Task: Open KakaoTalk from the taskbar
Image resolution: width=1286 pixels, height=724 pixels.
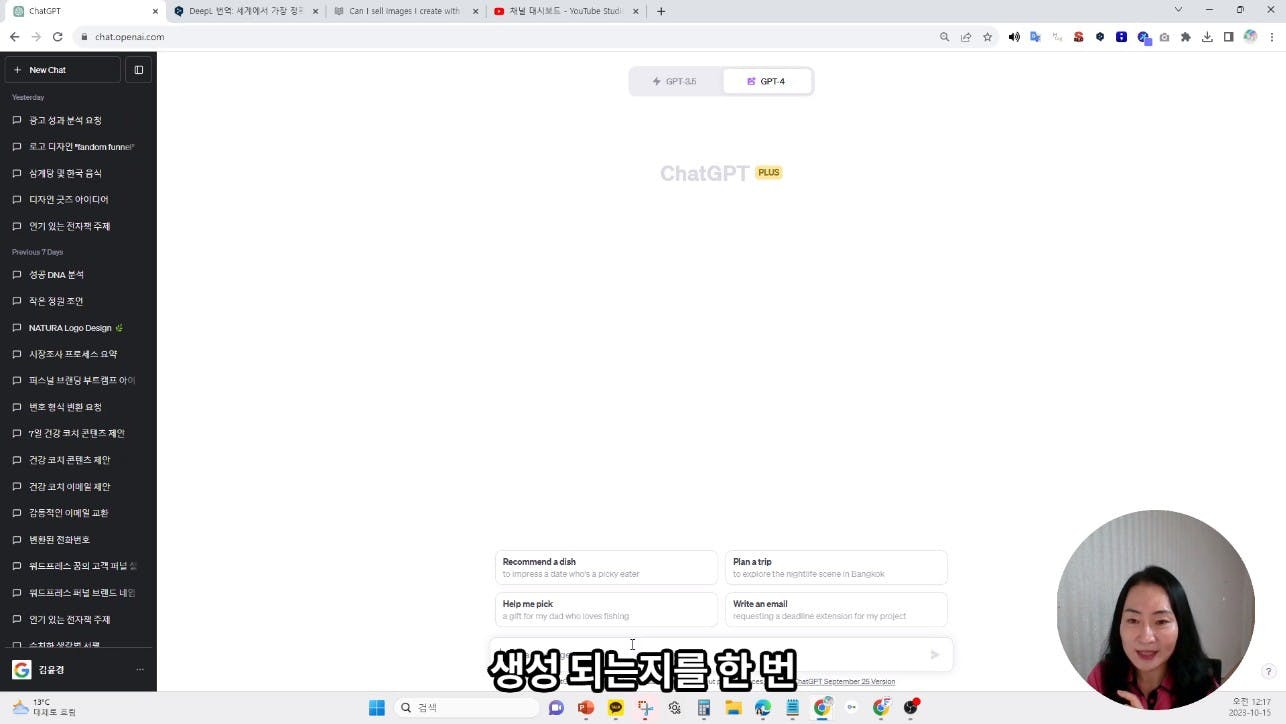Action: pyautogui.click(x=616, y=708)
